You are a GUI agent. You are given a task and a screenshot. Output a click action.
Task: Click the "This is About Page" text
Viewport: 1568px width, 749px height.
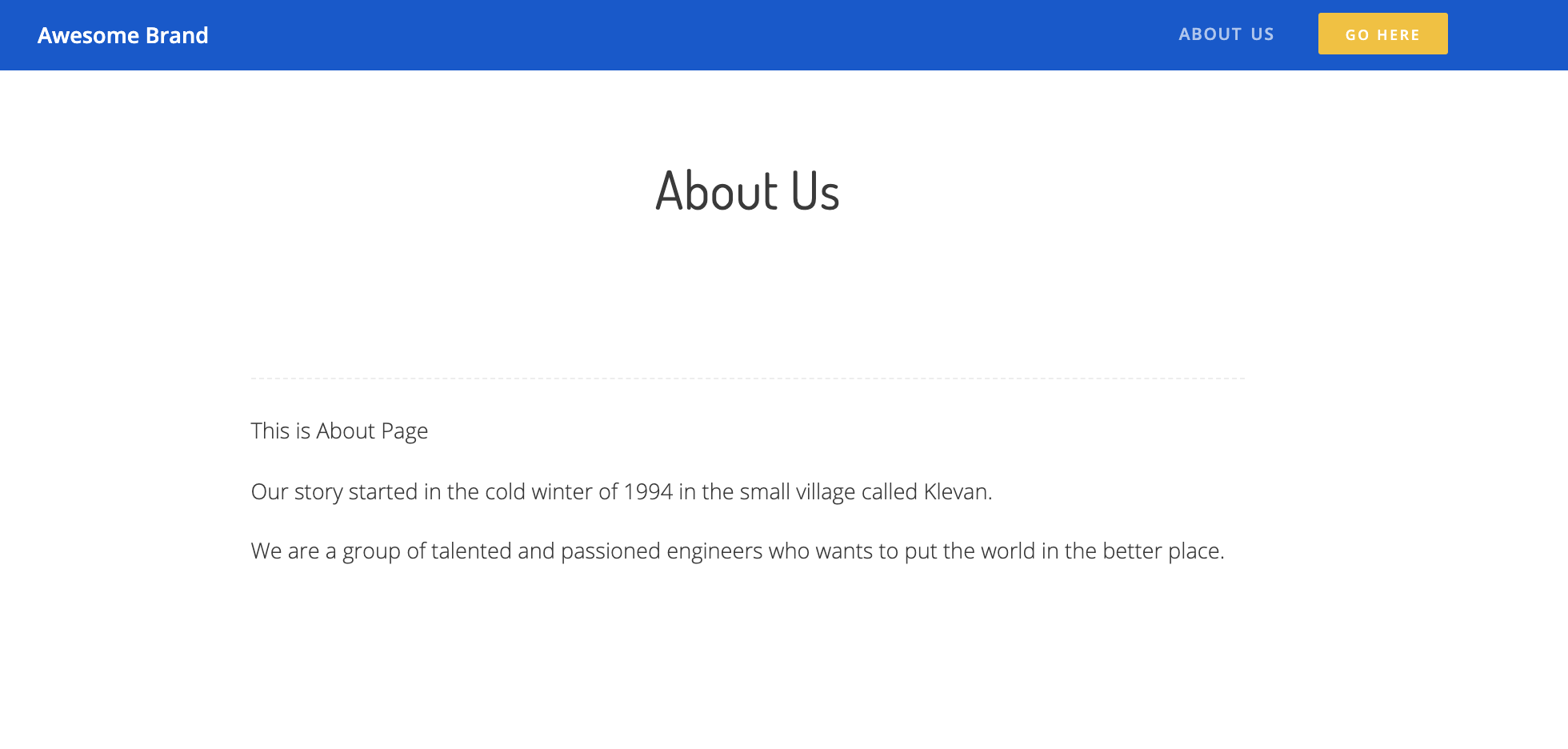339,431
